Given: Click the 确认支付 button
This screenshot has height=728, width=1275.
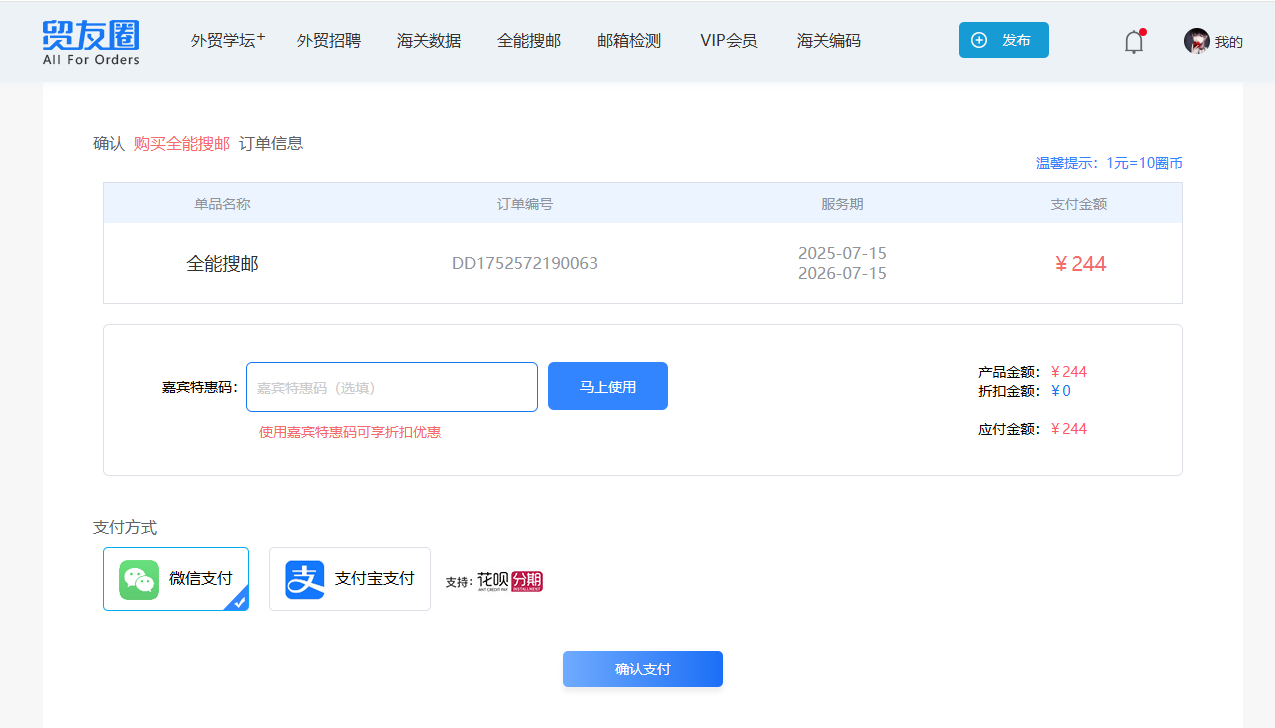Looking at the screenshot, I should tap(643, 669).
